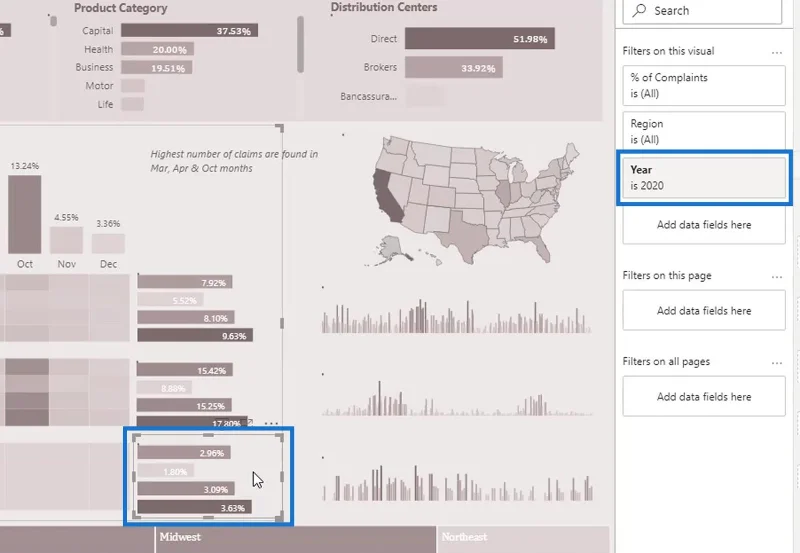This screenshot has height=553, width=800.
Task: Click the Dec column with 3.36%
Action: [108, 243]
